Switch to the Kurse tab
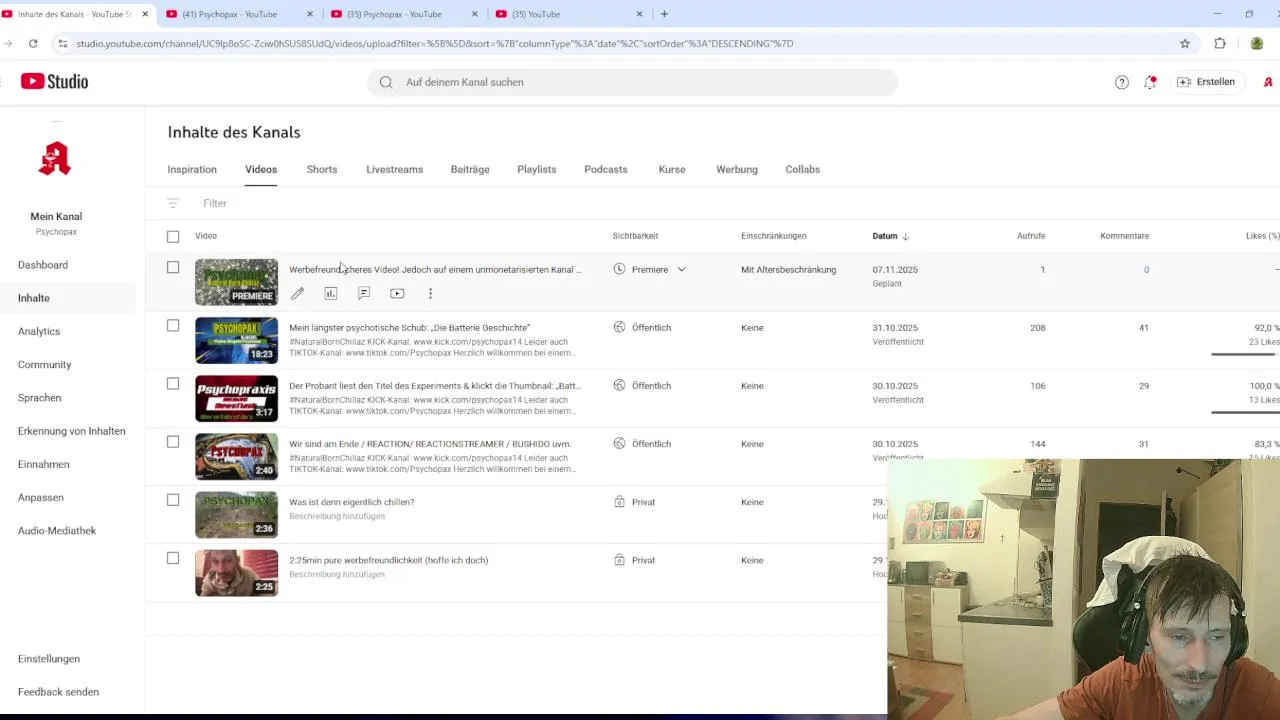The image size is (1280, 720). (x=672, y=169)
